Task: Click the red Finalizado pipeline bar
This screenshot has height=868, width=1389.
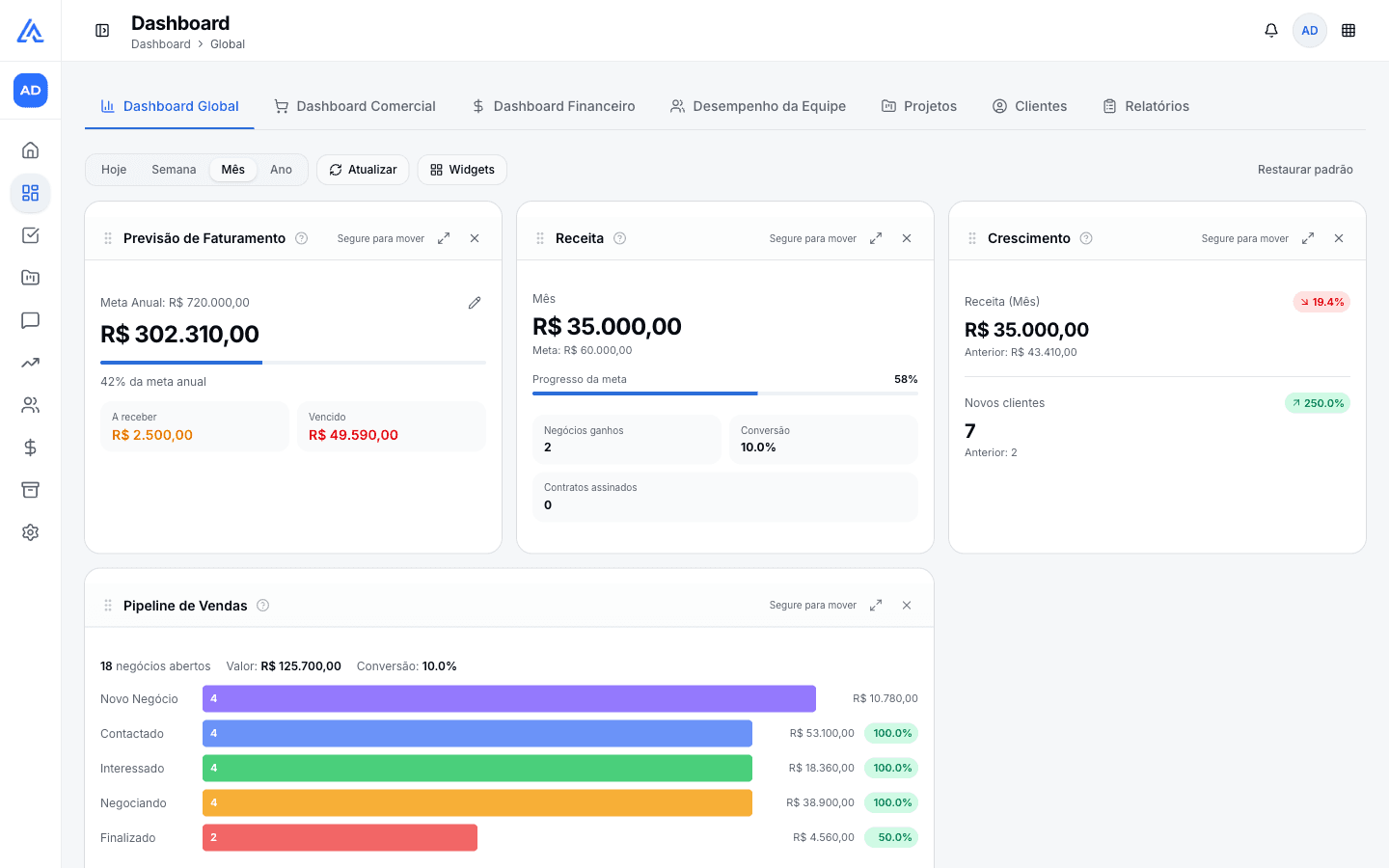Action: (340, 838)
